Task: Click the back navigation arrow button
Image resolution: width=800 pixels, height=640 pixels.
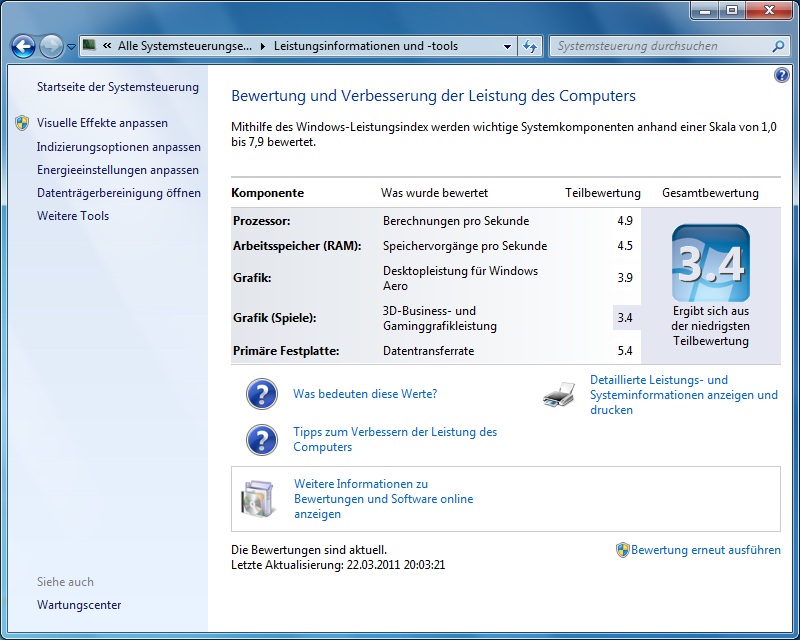Action: click(24, 46)
